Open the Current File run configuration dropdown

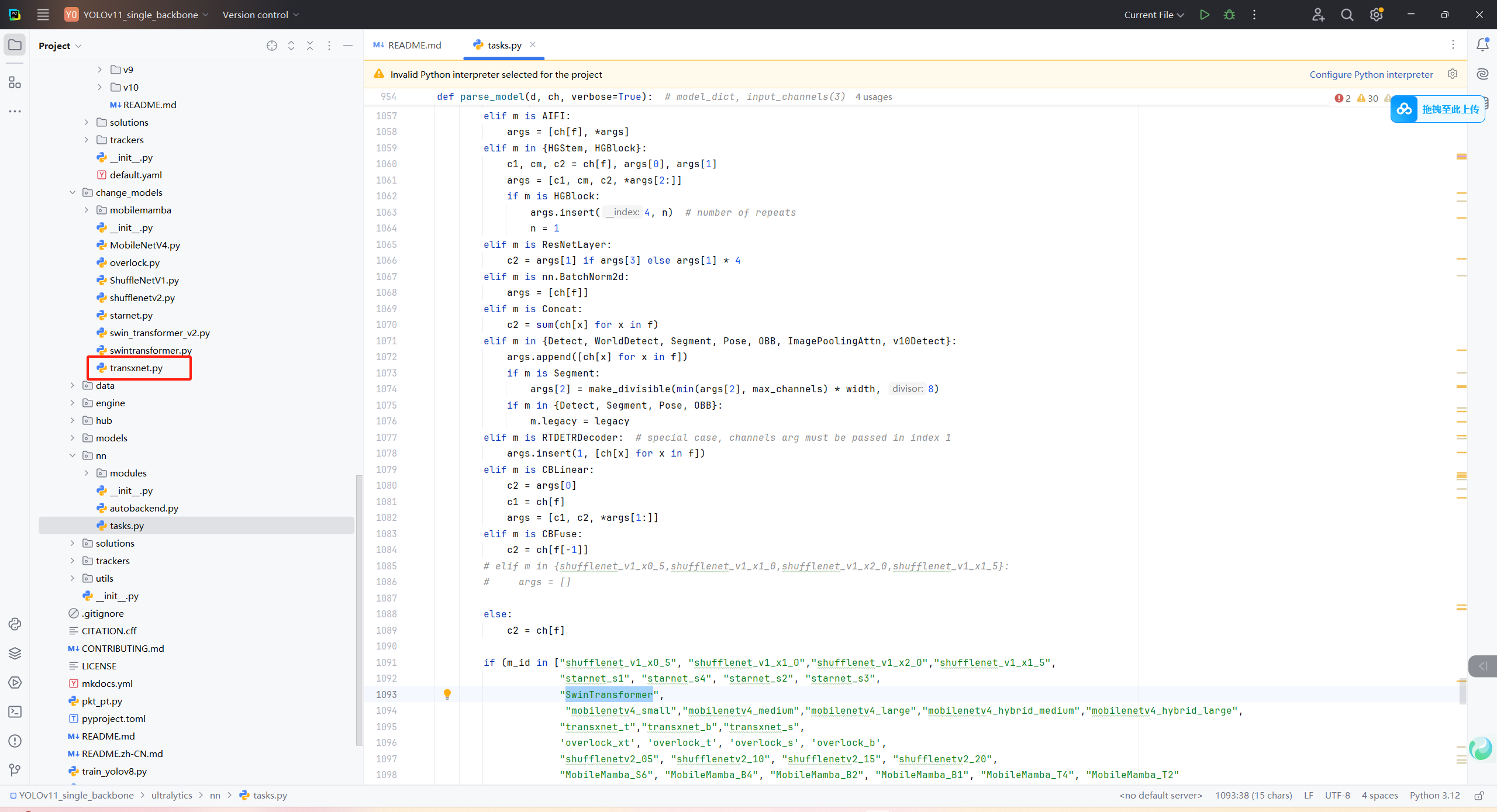coord(1153,15)
